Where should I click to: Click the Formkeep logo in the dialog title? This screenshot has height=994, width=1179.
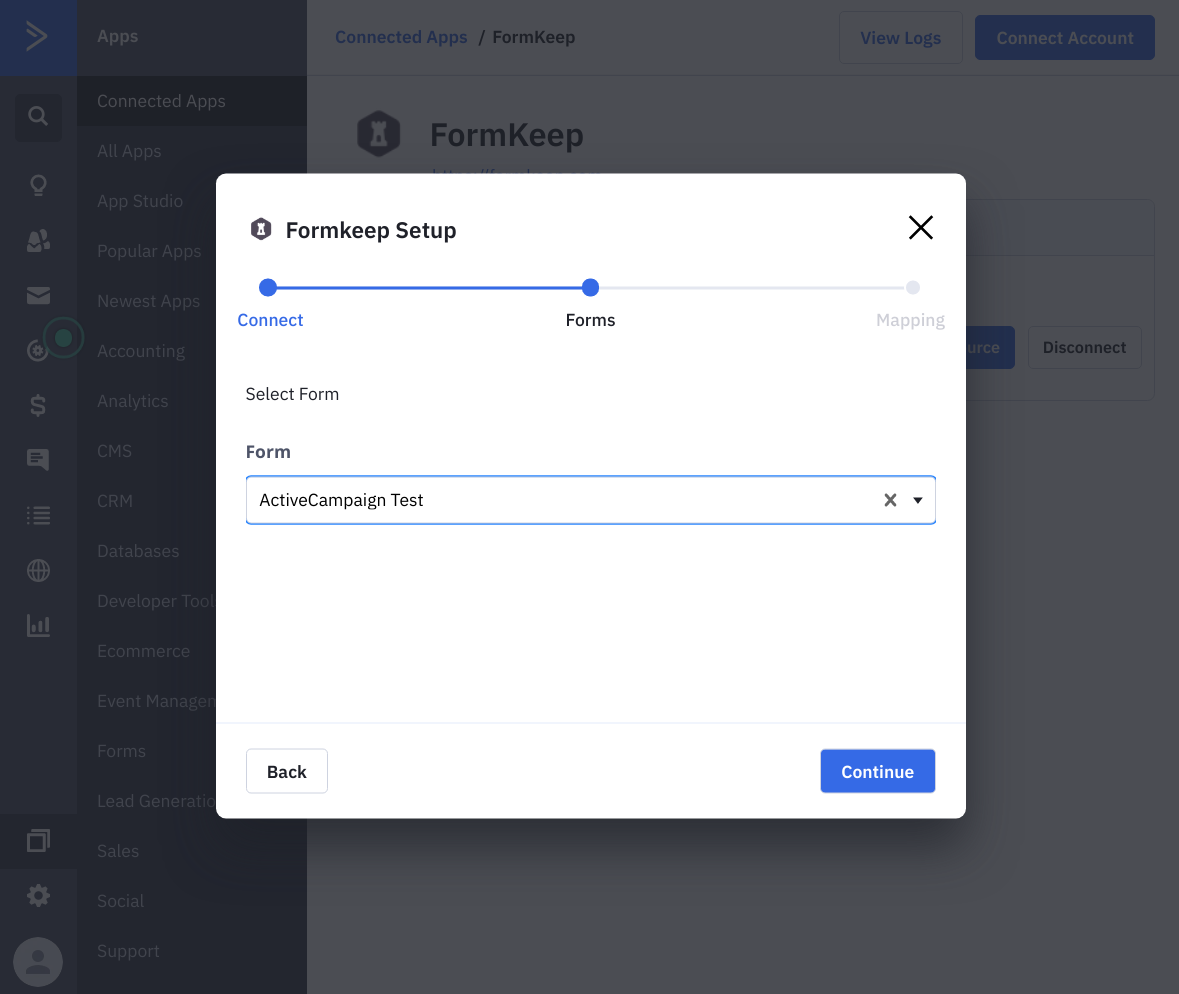(x=261, y=229)
